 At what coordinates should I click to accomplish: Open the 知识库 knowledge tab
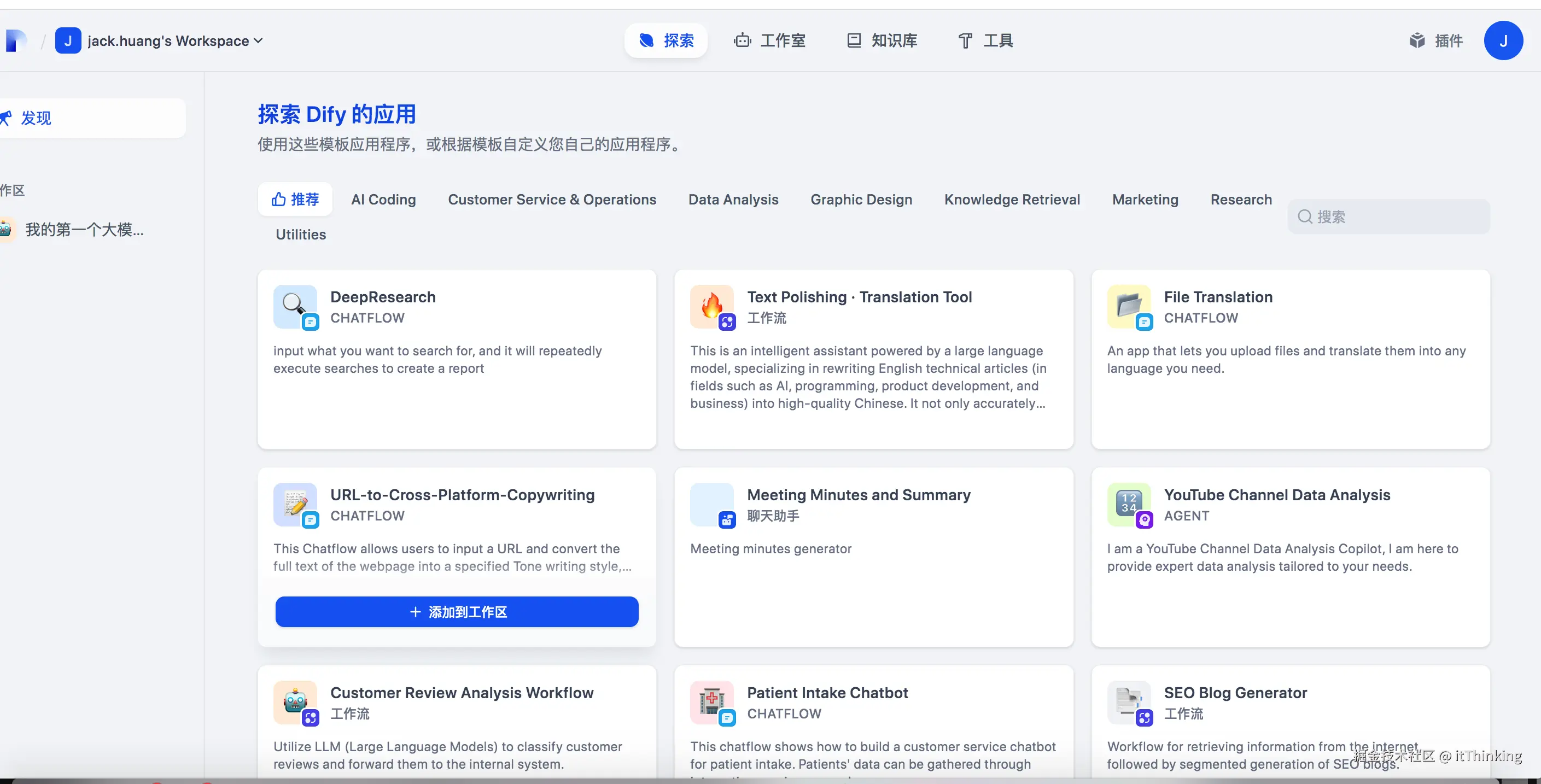pyautogui.click(x=882, y=40)
